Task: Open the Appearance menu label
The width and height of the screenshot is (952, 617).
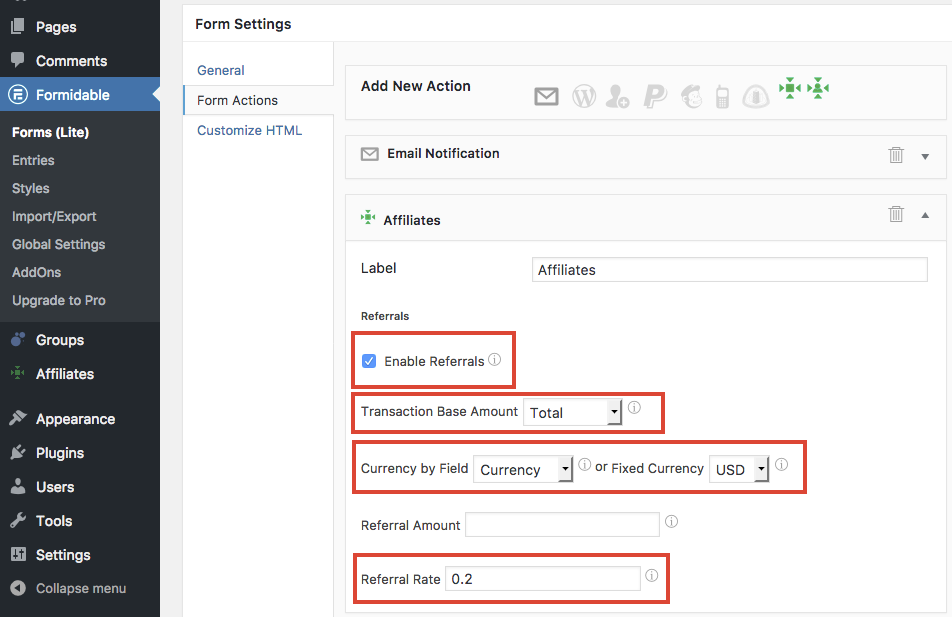Action: (75, 419)
